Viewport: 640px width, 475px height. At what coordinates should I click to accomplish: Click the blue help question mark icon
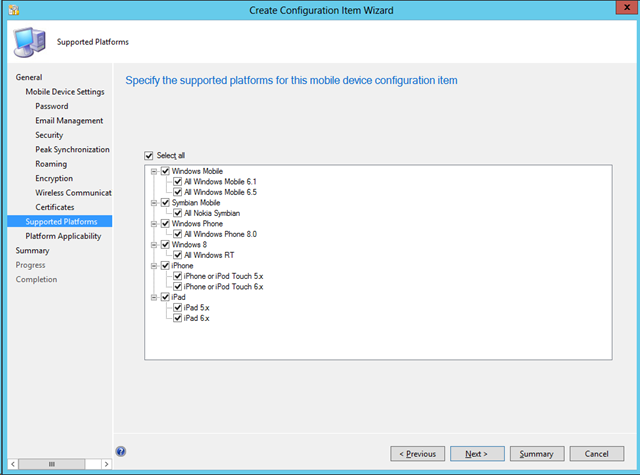(x=121, y=452)
